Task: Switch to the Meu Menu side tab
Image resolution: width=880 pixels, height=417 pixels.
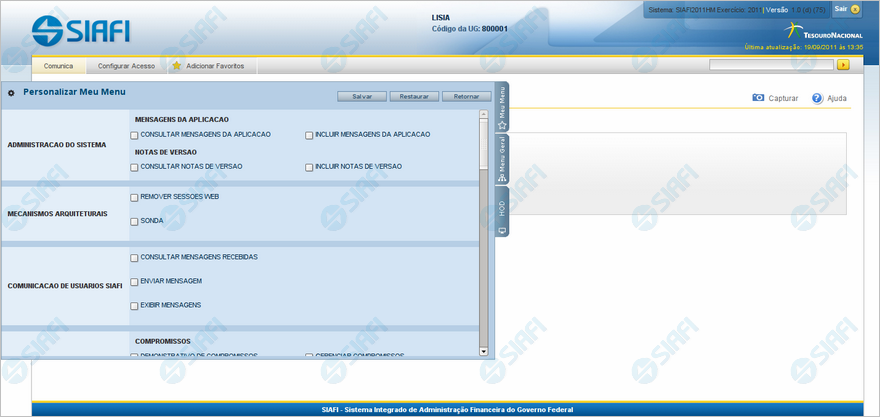Action: (502, 107)
